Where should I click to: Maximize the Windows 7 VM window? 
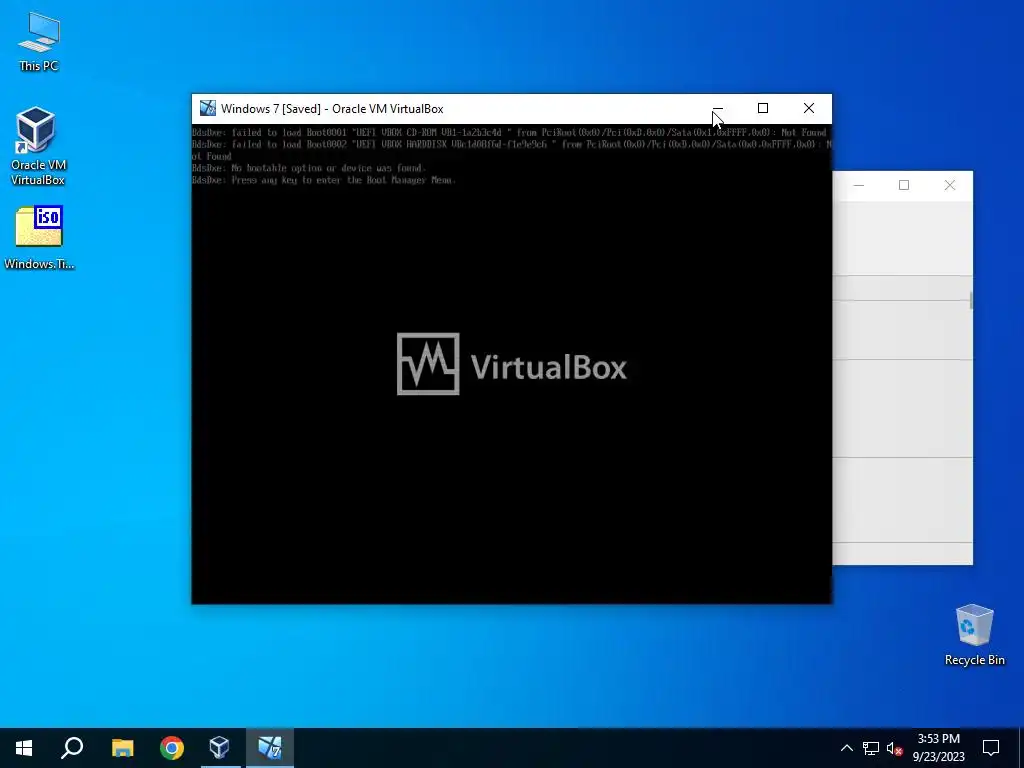coord(763,108)
